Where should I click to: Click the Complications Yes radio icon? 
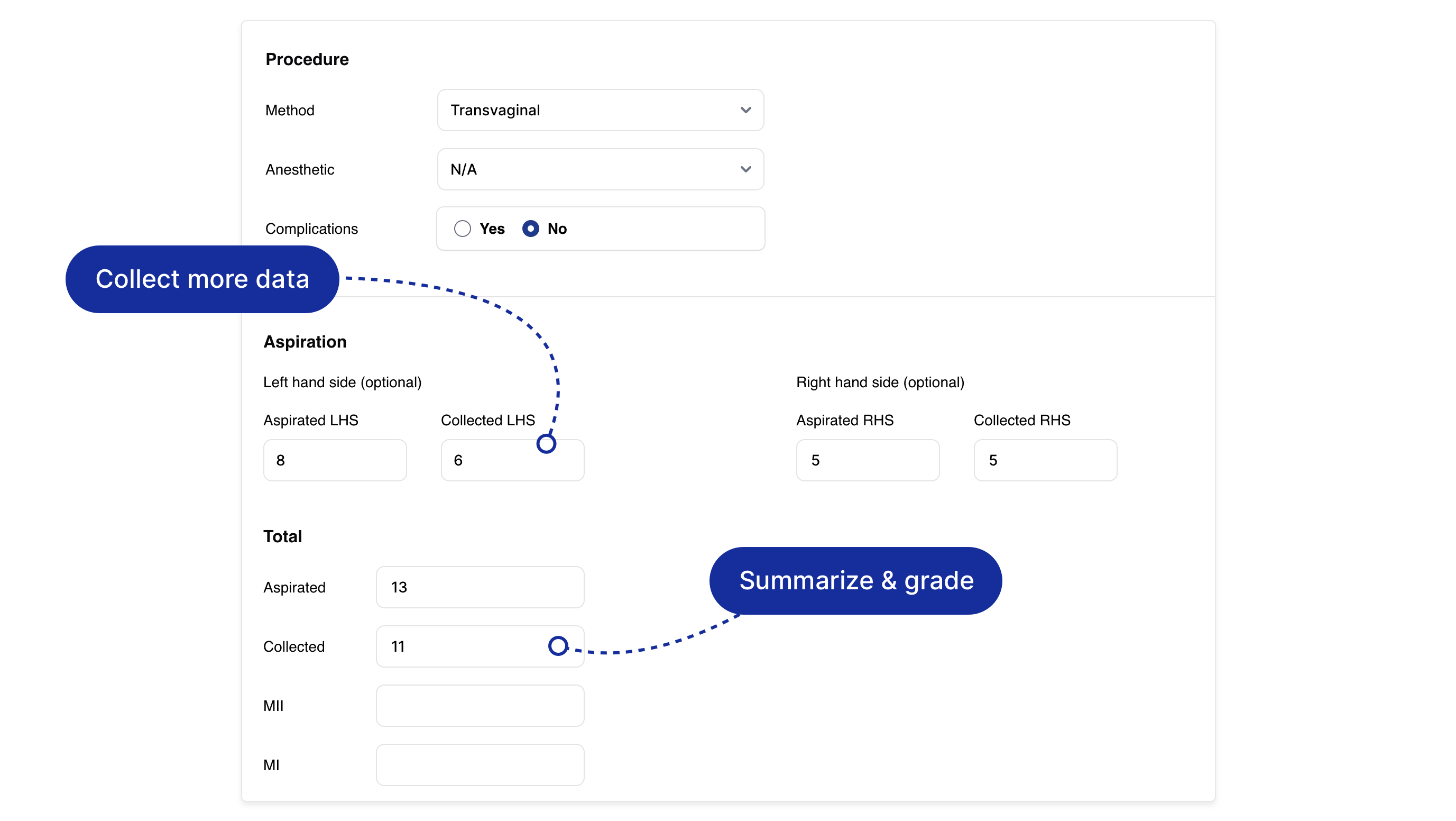[x=463, y=229]
